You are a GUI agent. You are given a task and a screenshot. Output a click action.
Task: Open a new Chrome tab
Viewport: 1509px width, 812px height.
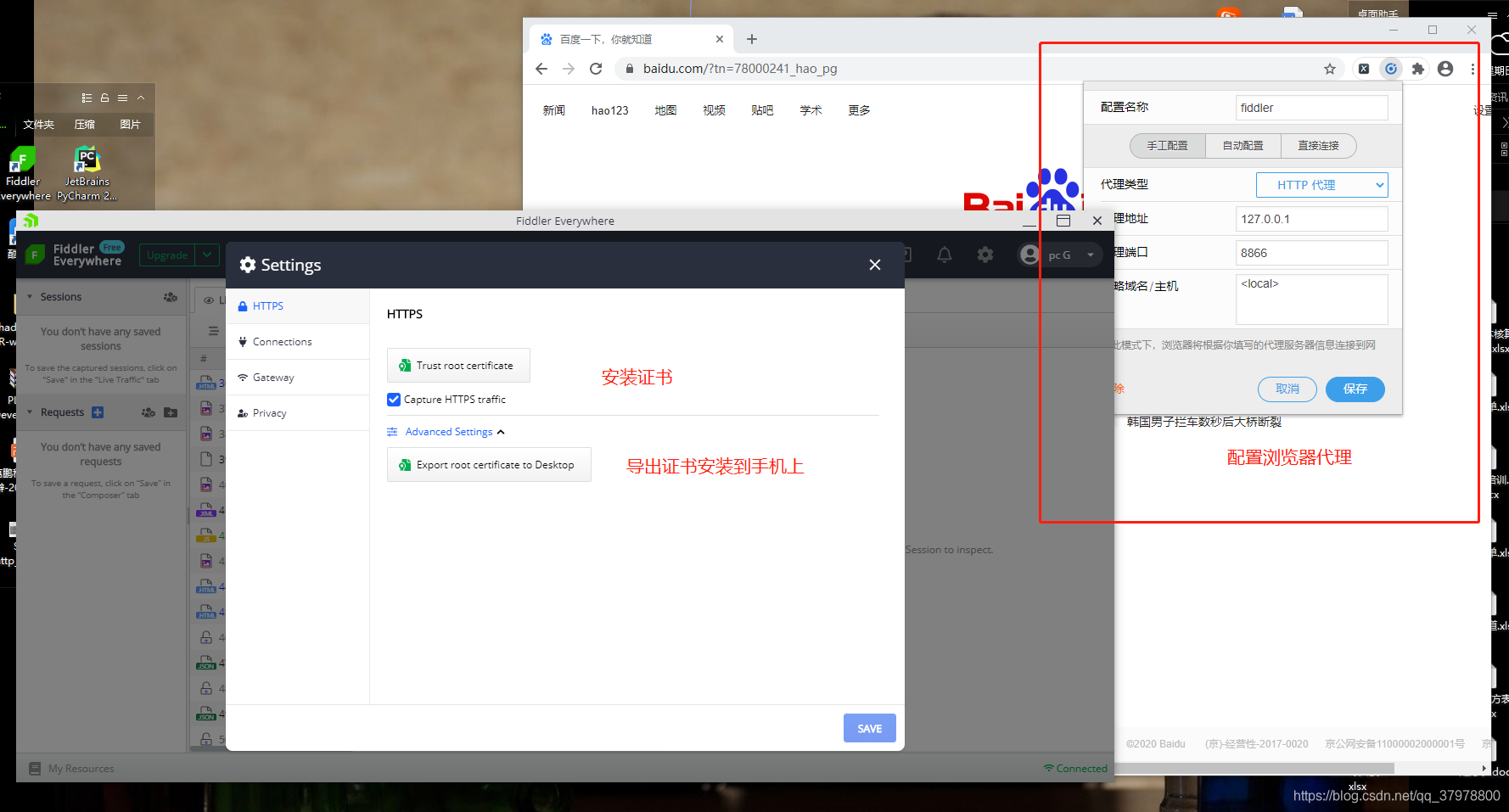pos(752,39)
